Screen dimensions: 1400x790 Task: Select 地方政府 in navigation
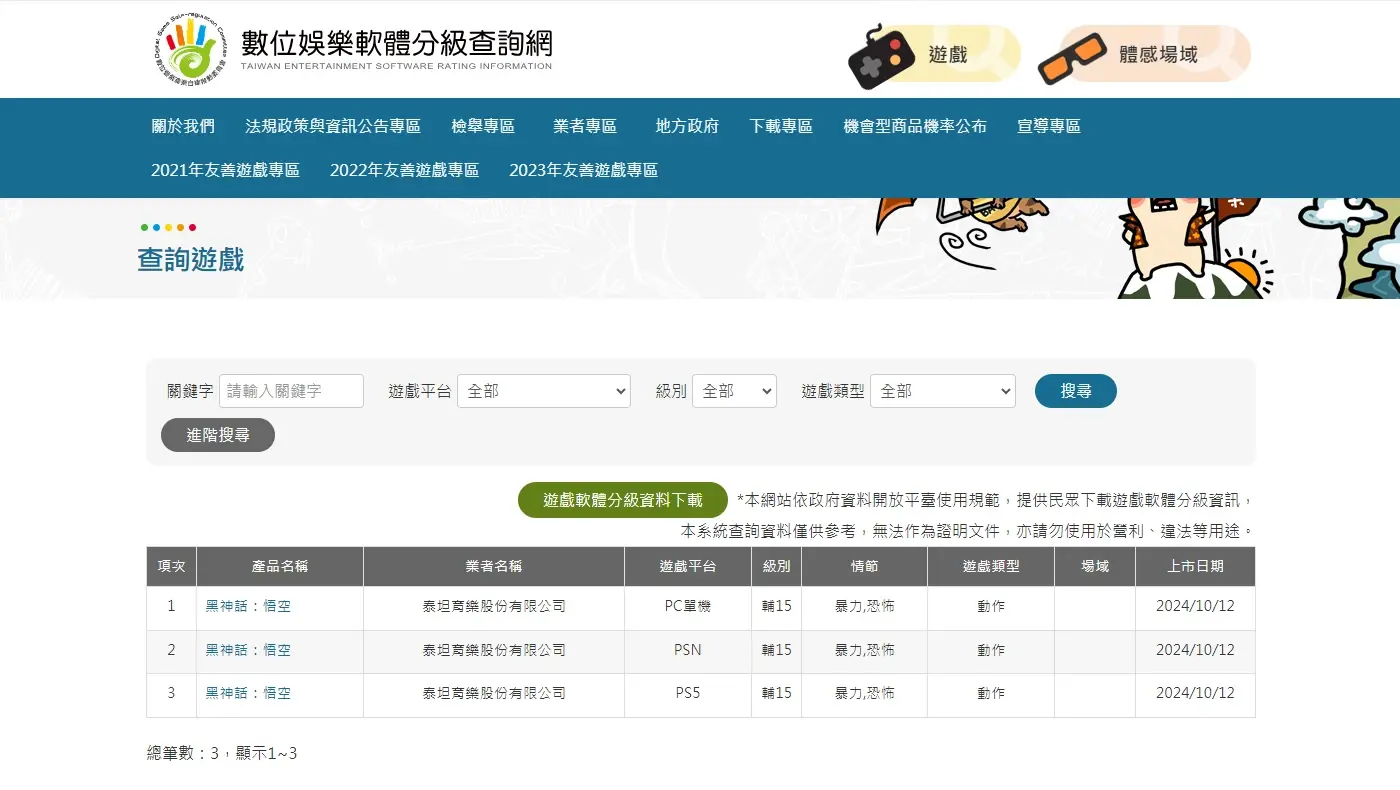coord(687,126)
